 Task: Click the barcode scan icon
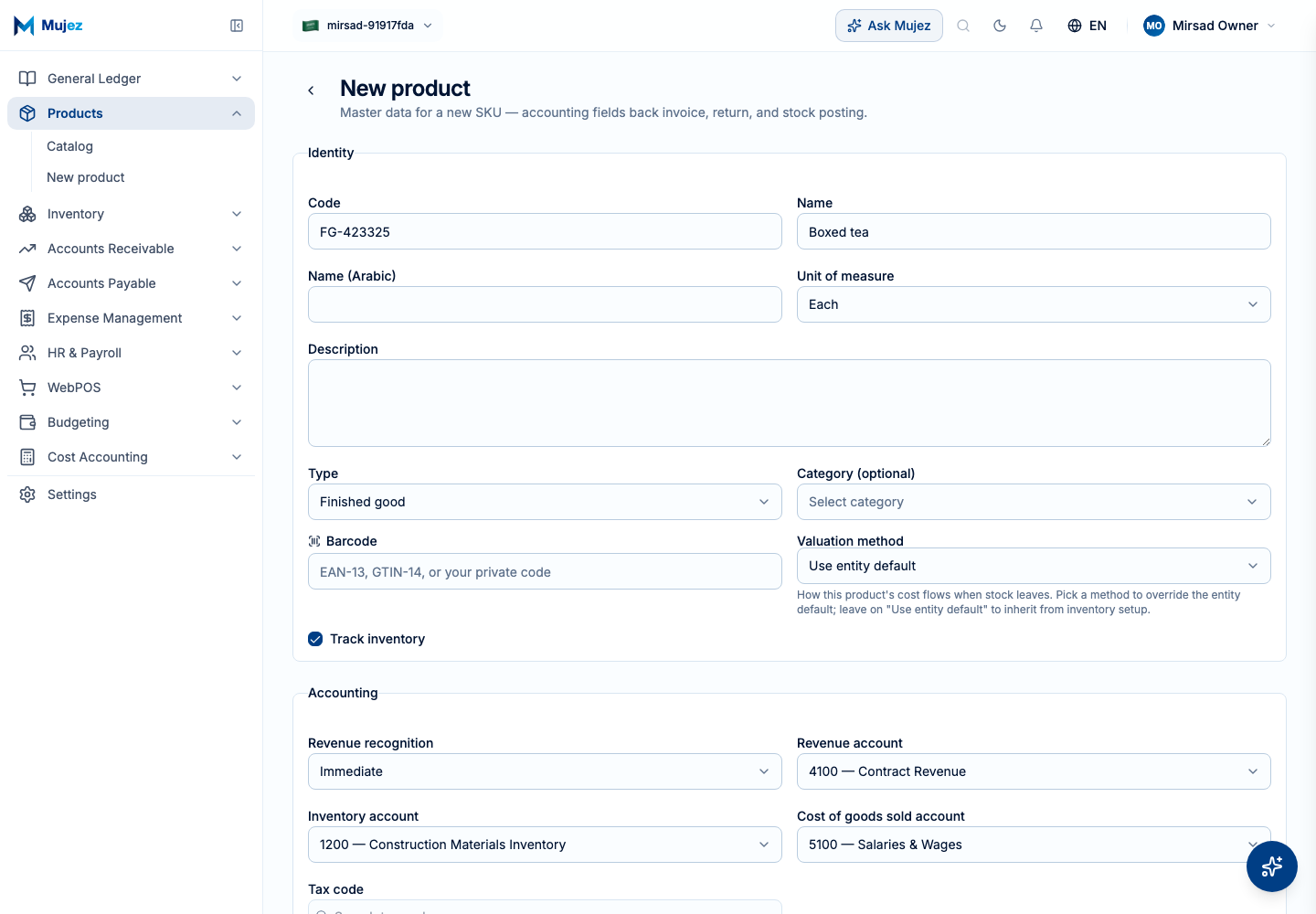click(x=314, y=541)
